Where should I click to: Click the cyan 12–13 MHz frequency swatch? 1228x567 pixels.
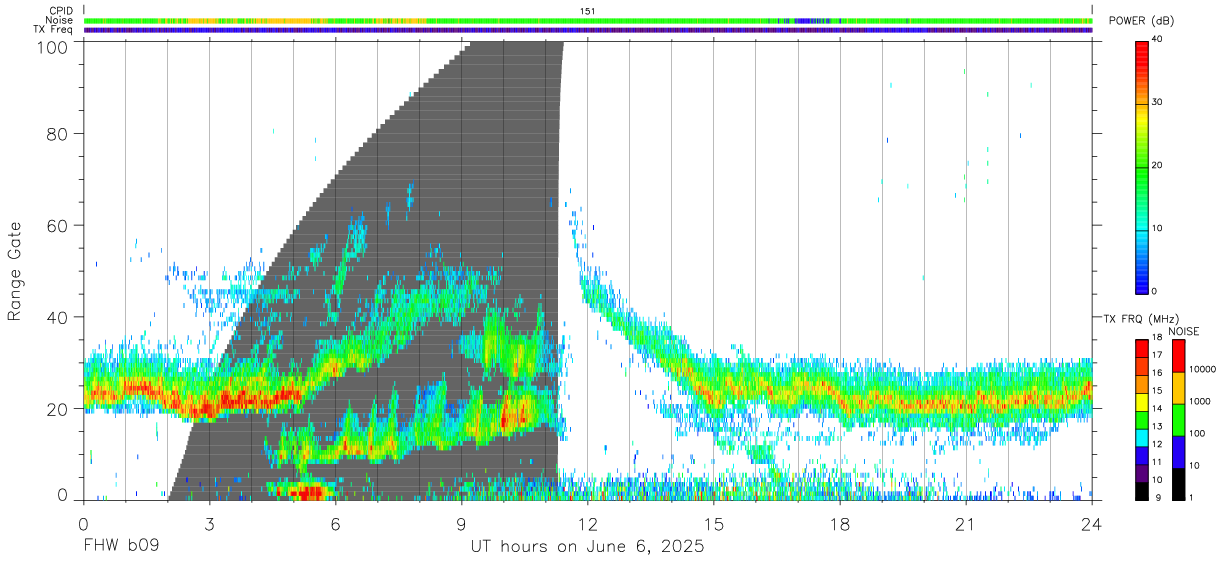tap(1142, 437)
